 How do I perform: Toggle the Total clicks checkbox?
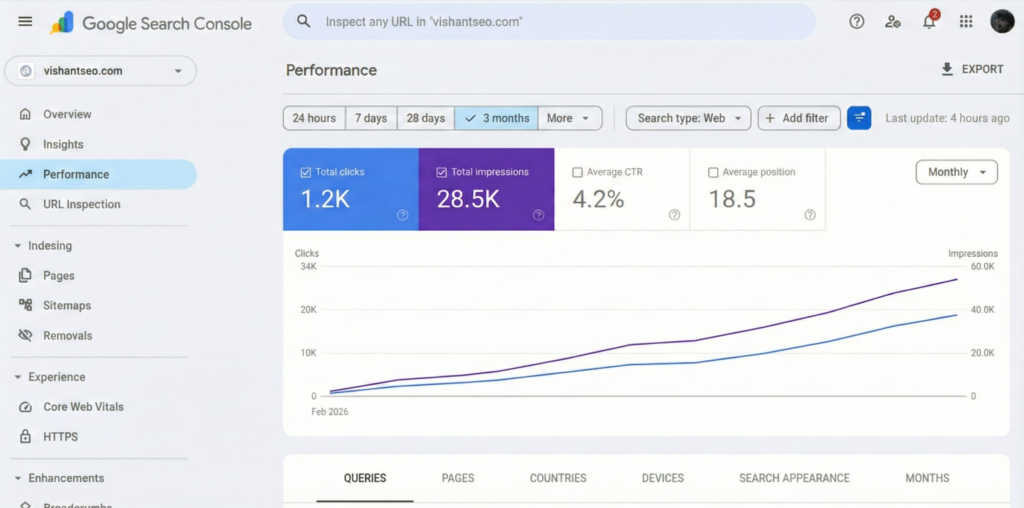pos(306,172)
